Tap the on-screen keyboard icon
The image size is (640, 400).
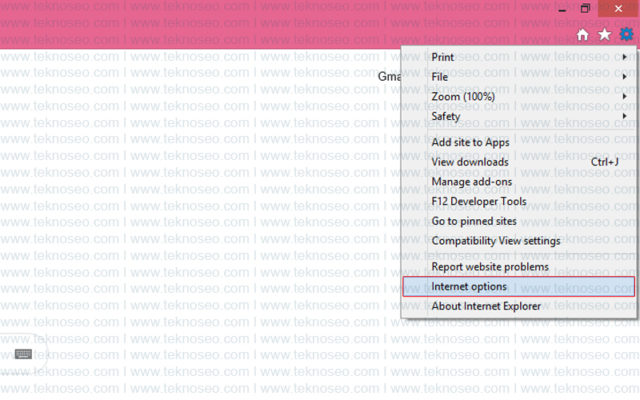point(23,353)
